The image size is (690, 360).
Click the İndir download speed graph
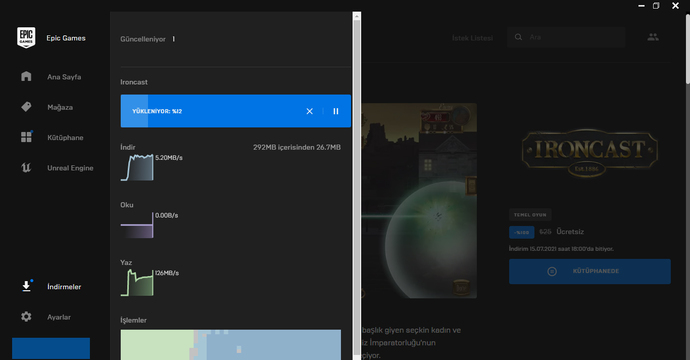point(137,167)
